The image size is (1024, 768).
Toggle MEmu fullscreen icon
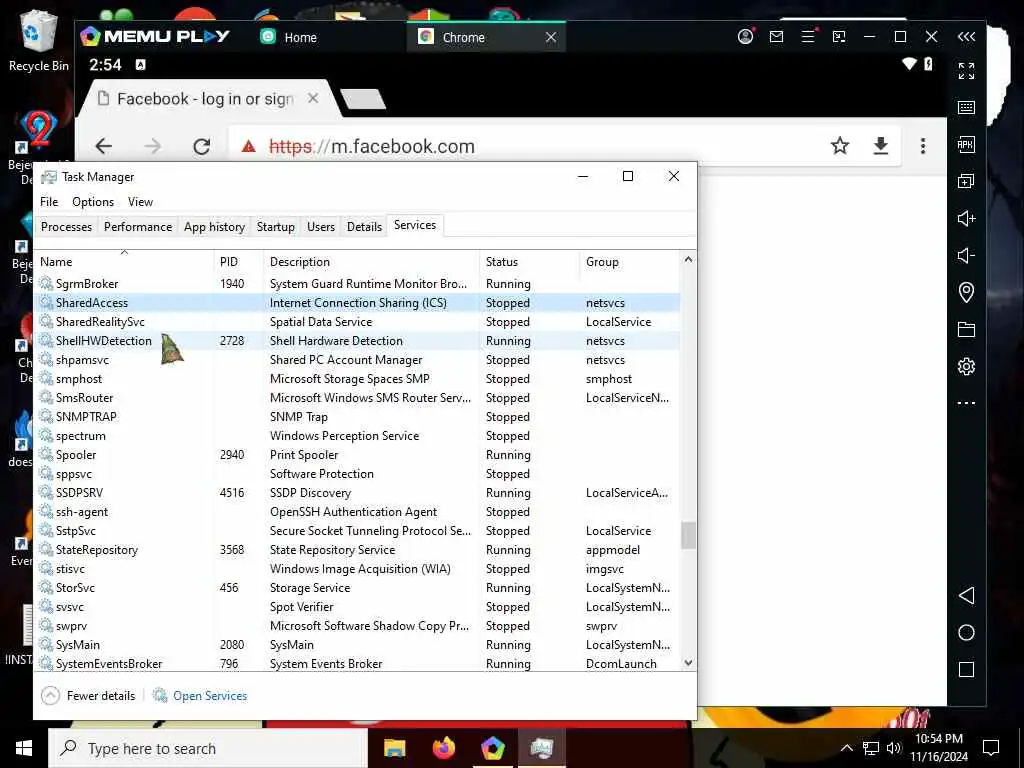click(x=967, y=71)
